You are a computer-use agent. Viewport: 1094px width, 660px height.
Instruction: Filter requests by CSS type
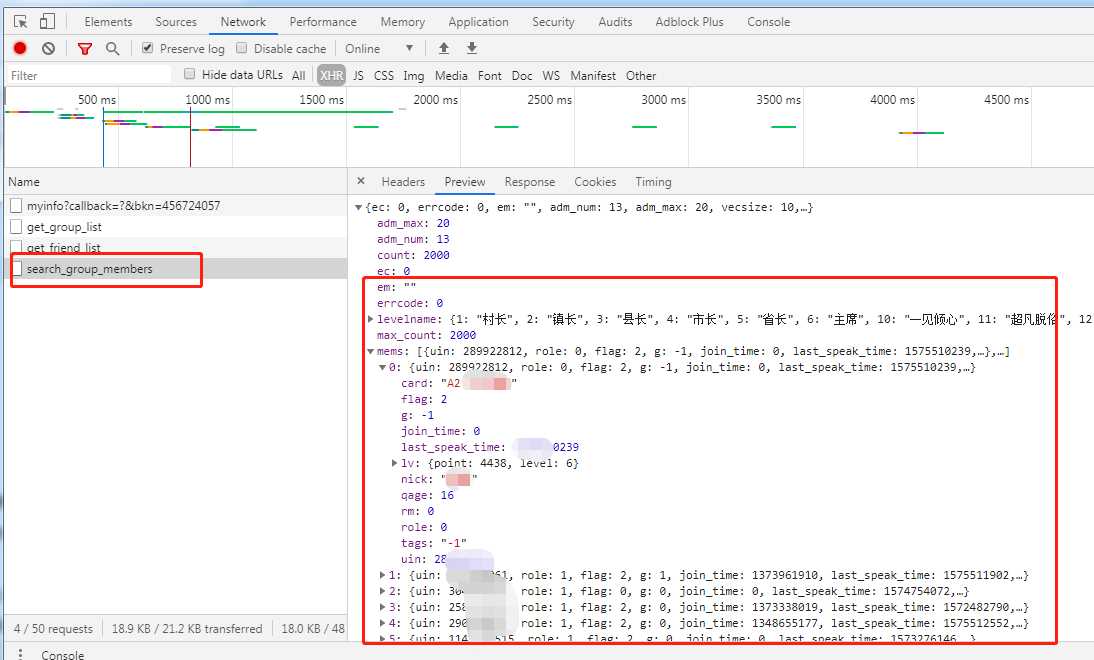pos(384,75)
